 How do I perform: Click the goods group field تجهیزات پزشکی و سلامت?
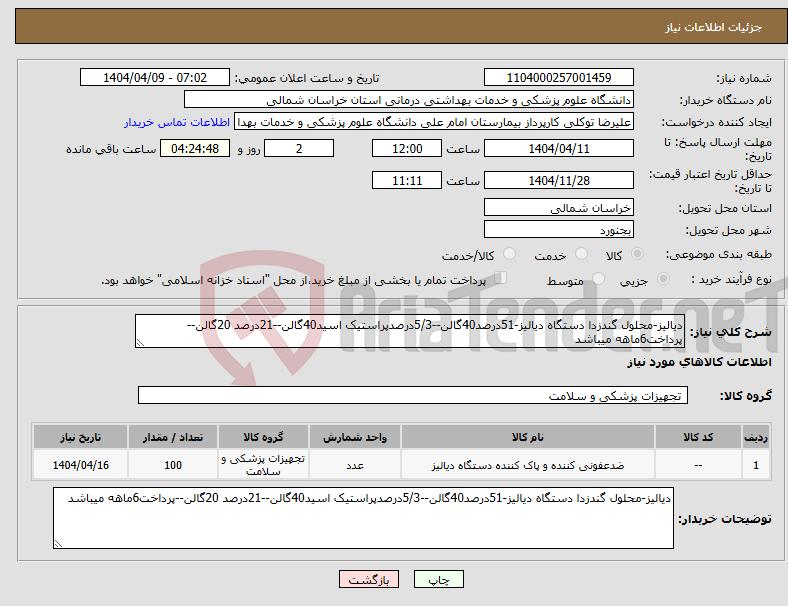(x=413, y=395)
